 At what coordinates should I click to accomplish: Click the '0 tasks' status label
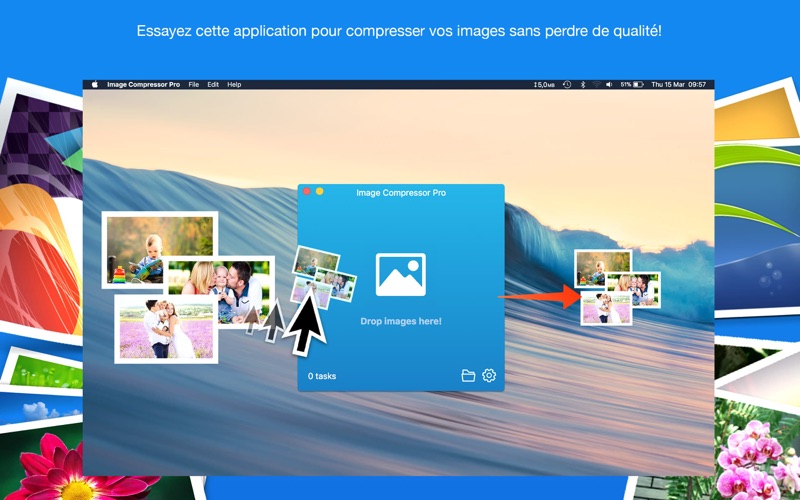[322, 376]
